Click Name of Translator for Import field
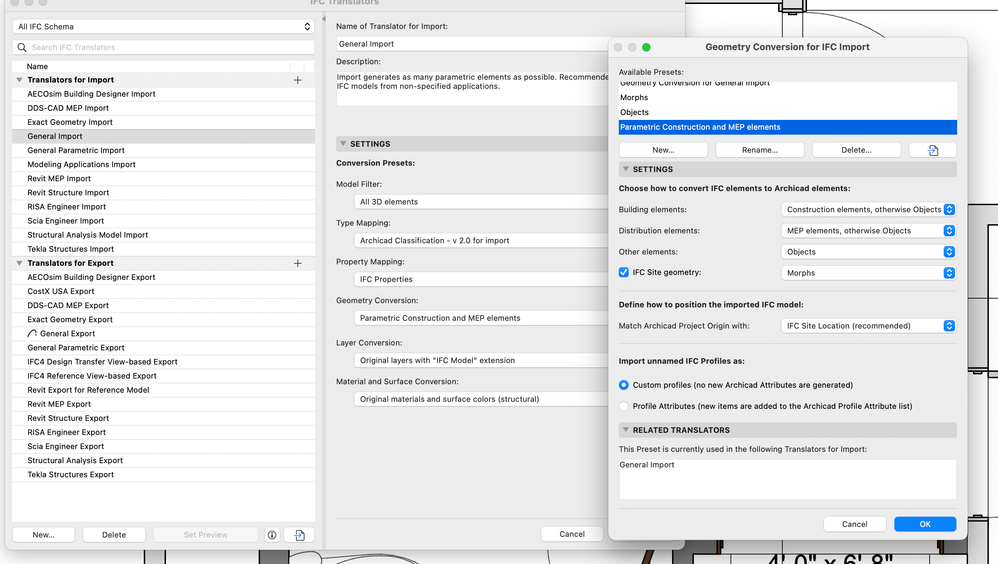 (x=472, y=44)
